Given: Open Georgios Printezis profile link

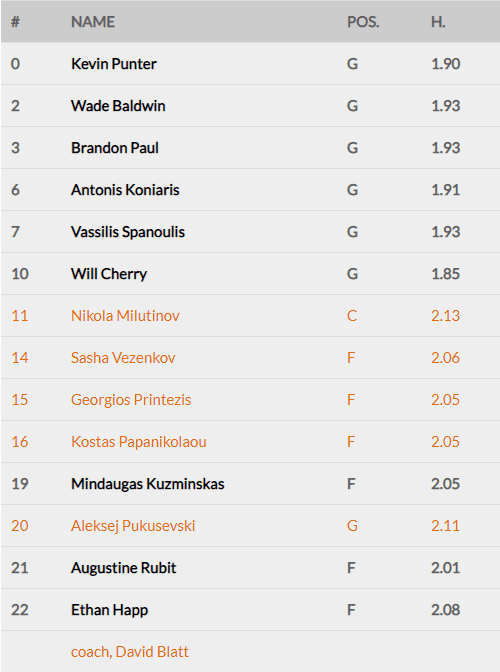Looking at the screenshot, I should 131,400.
